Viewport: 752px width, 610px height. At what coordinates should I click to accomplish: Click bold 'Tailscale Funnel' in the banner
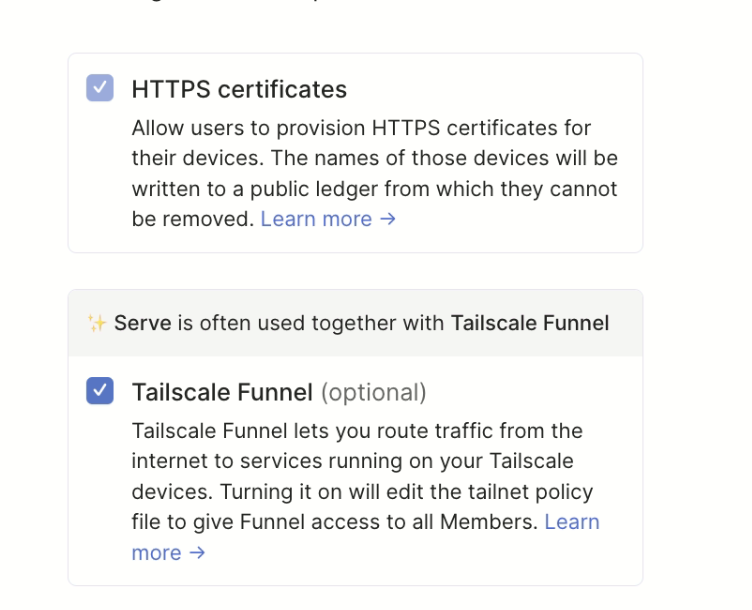tap(529, 323)
